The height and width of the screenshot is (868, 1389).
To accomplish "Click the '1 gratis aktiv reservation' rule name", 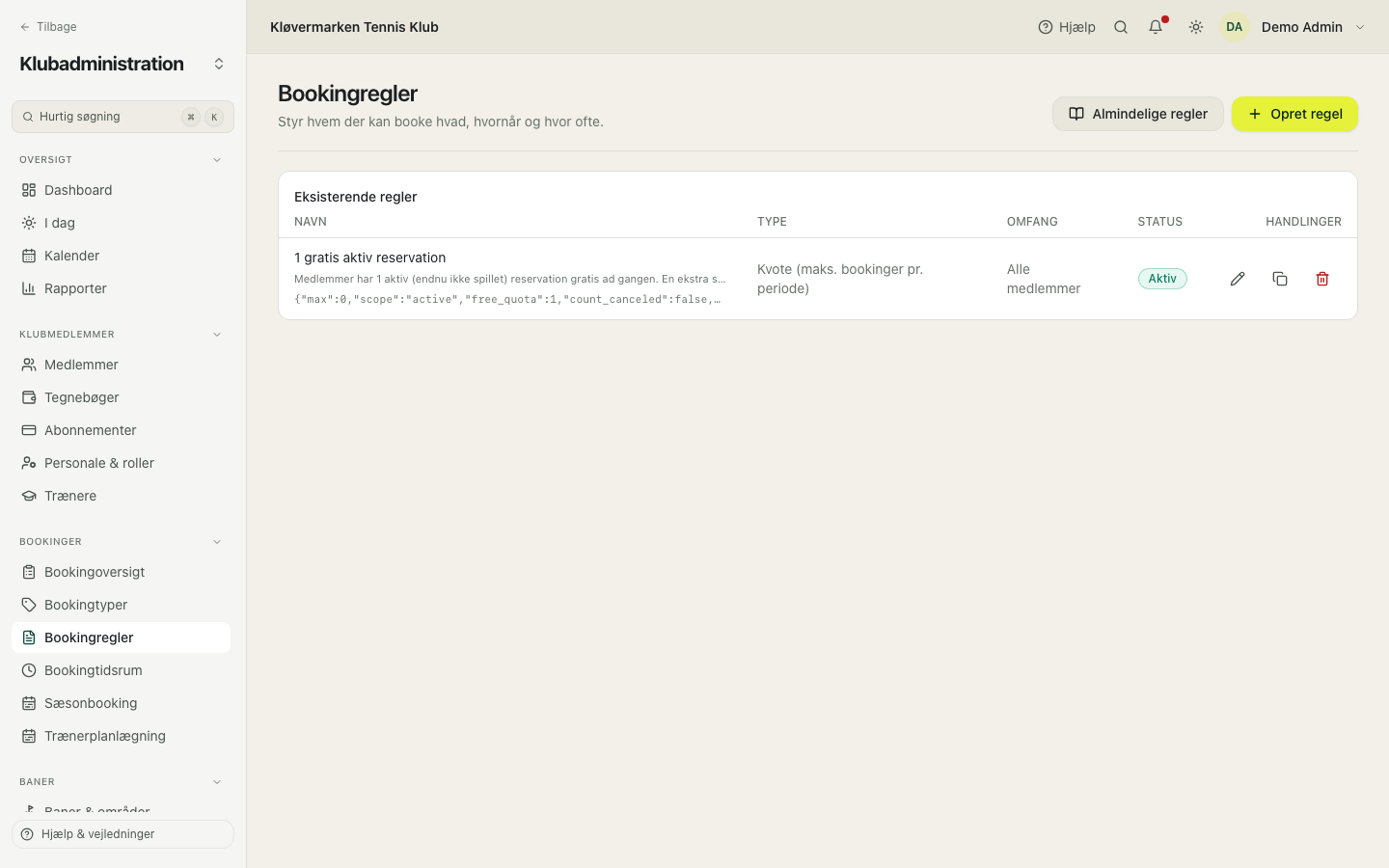I will (370, 258).
